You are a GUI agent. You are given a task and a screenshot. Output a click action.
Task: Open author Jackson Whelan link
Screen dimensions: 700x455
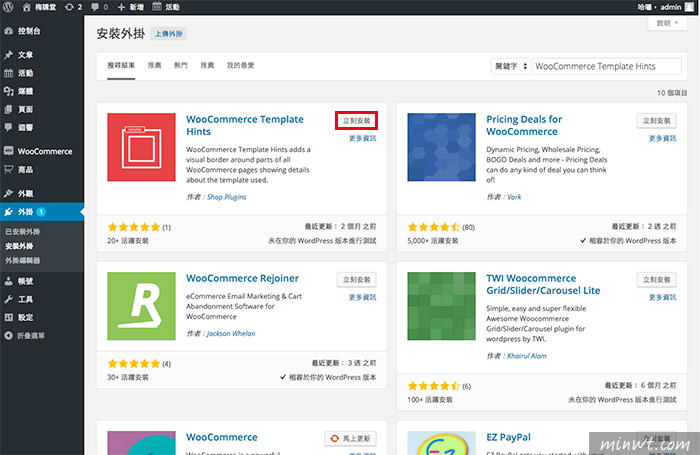pos(231,334)
